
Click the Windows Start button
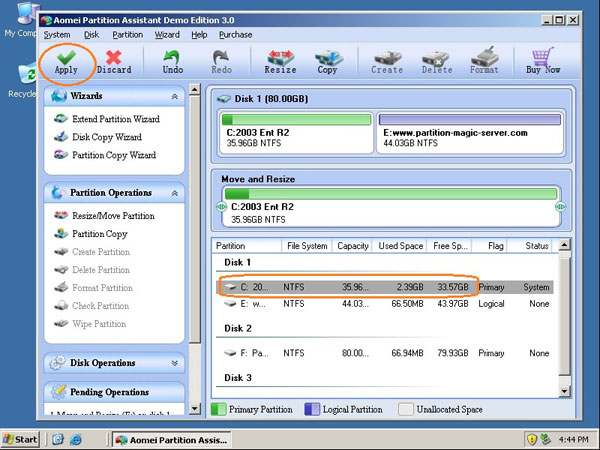tap(21, 439)
